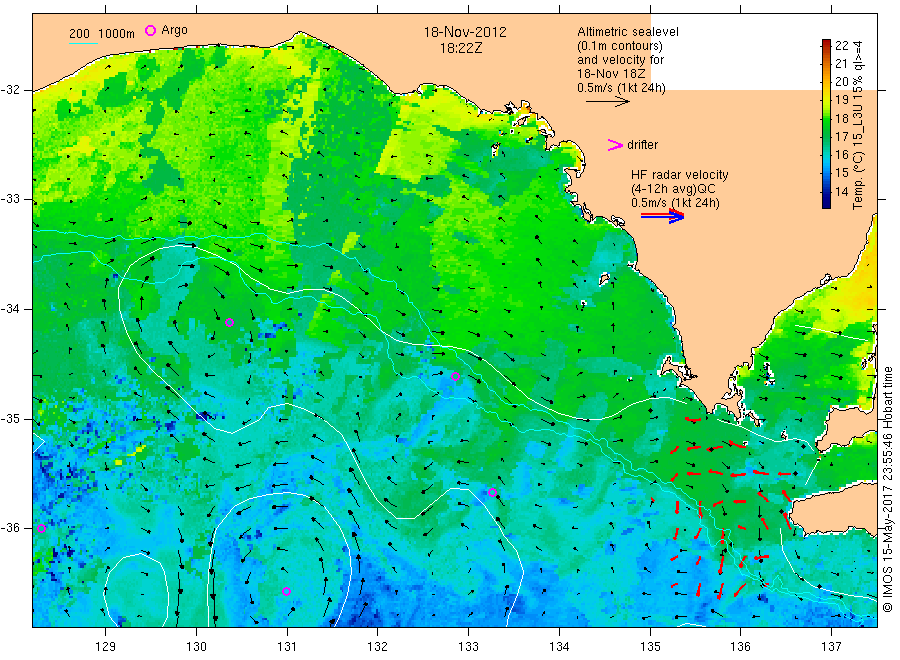The height and width of the screenshot is (660, 900).
Task: Click Argo float marker near 133.3, -35.7
Action: tap(492, 492)
